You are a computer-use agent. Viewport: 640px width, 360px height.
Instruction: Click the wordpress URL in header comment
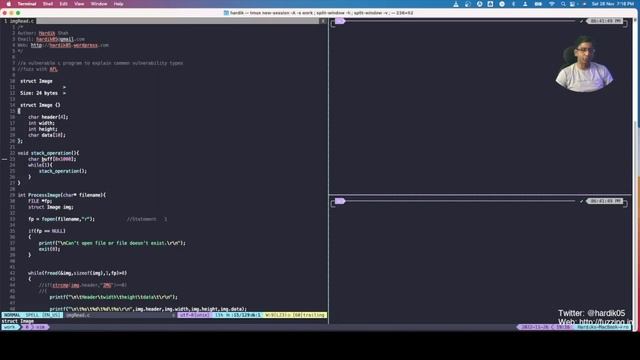point(70,45)
